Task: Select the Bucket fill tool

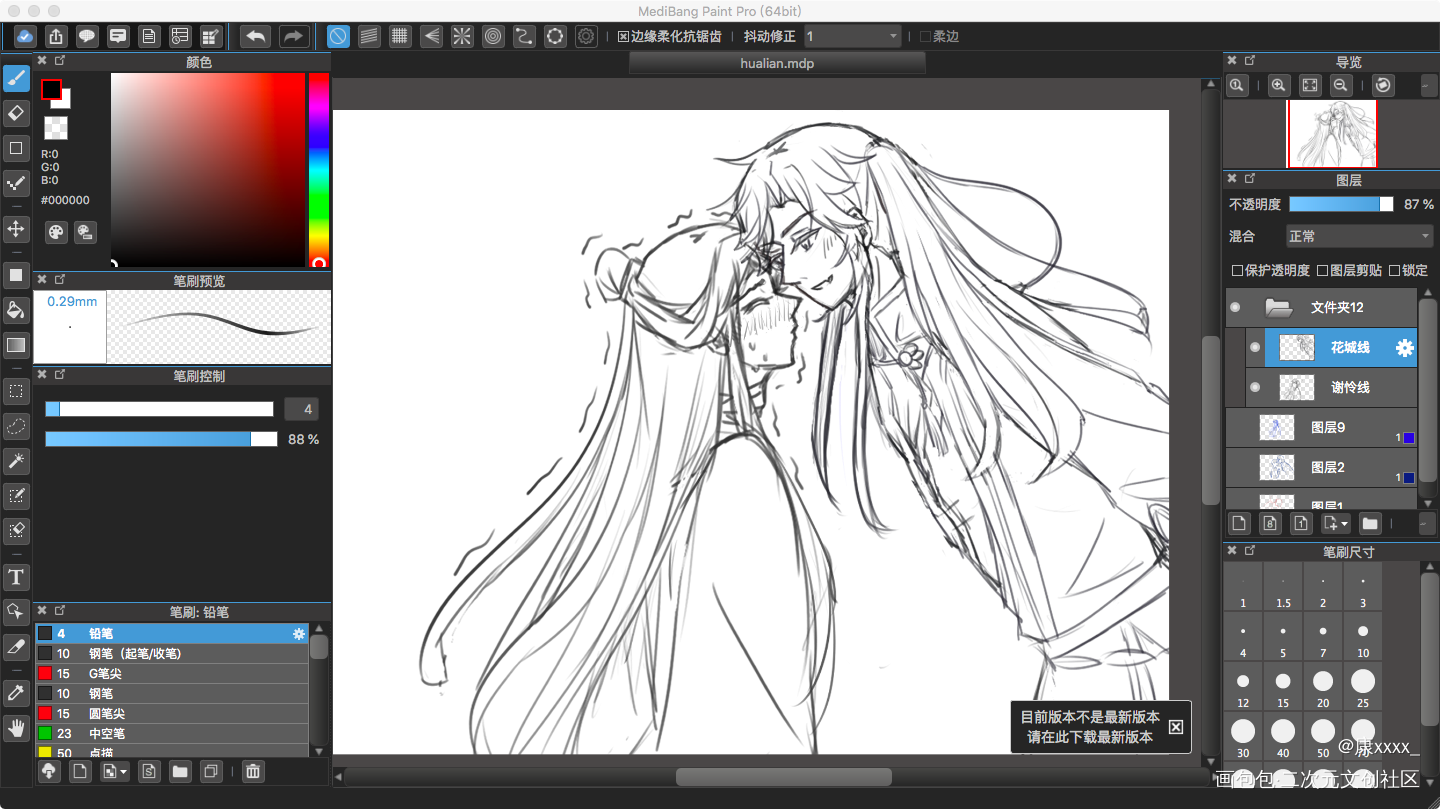Action: coord(16,309)
